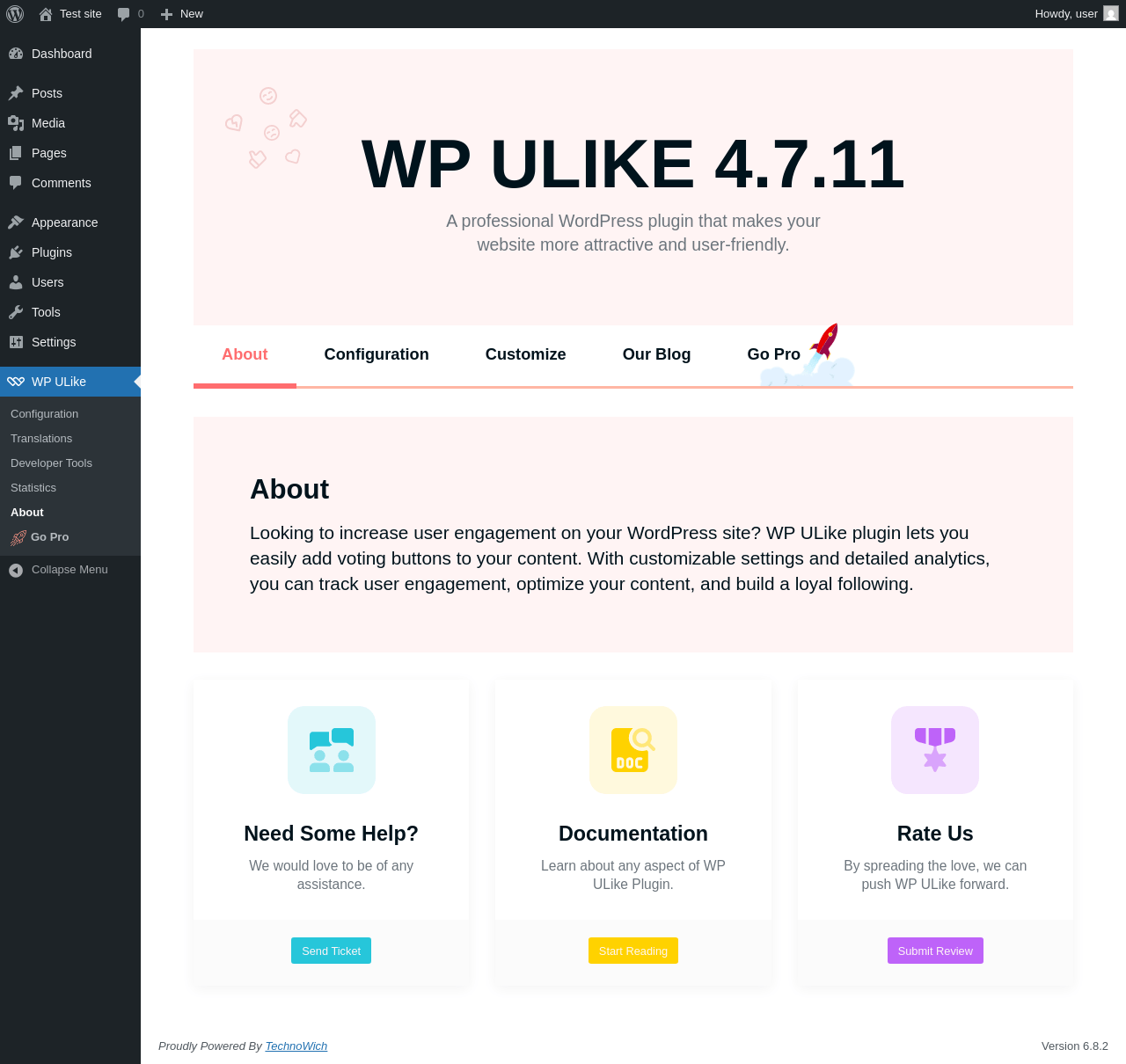Image resolution: width=1126 pixels, height=1064 pixels.
Task: Click the Documentation DOC search icon
Action: point(633,750)
